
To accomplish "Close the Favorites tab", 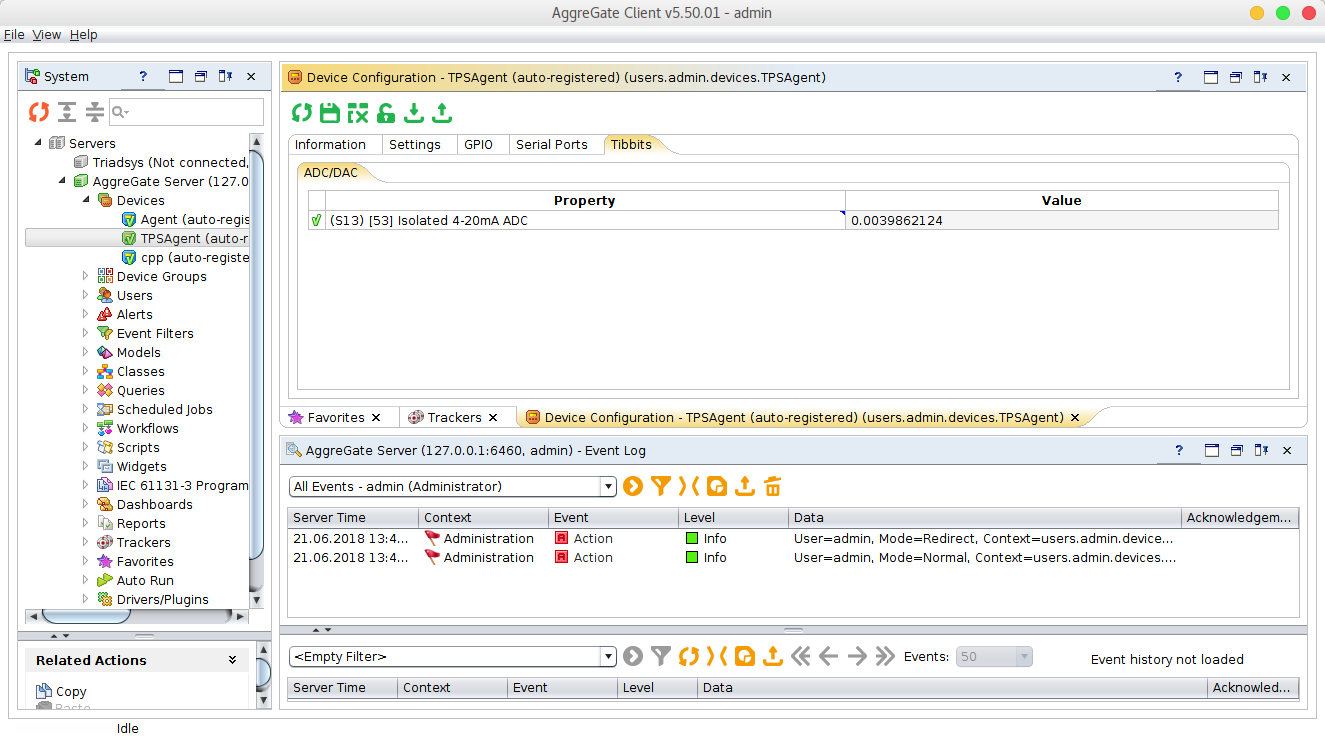I will point(376,417).
